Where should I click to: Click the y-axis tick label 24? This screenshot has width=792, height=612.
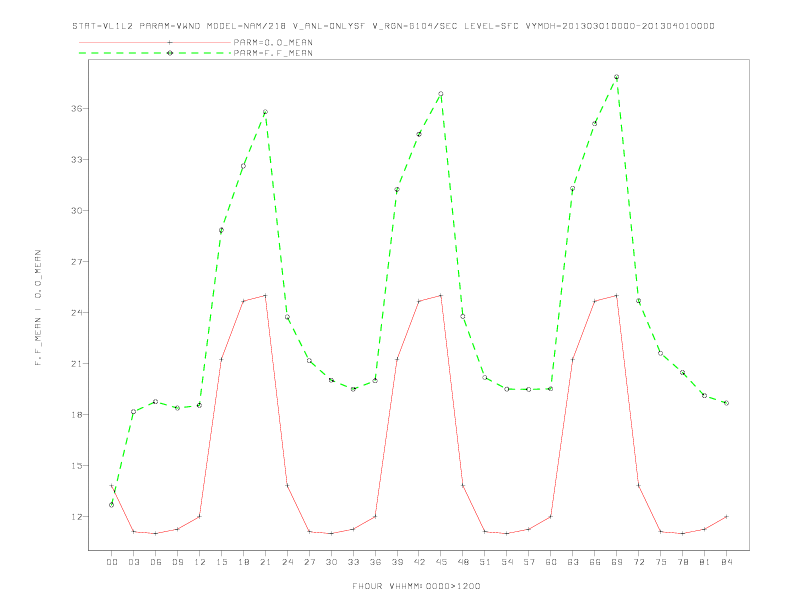point(77,313)
